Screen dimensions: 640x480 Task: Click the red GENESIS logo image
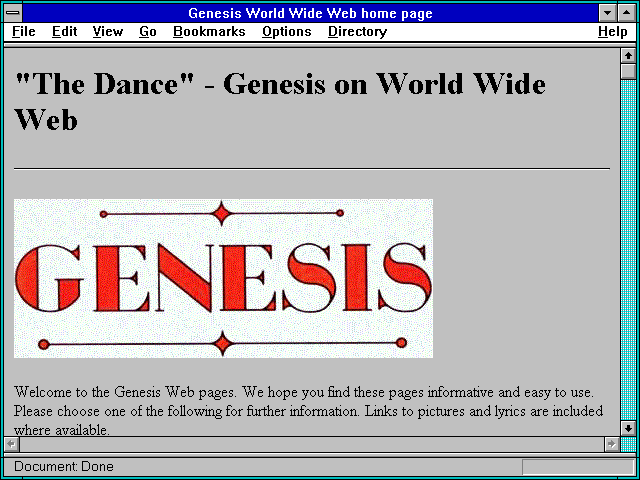pos(223,278)
